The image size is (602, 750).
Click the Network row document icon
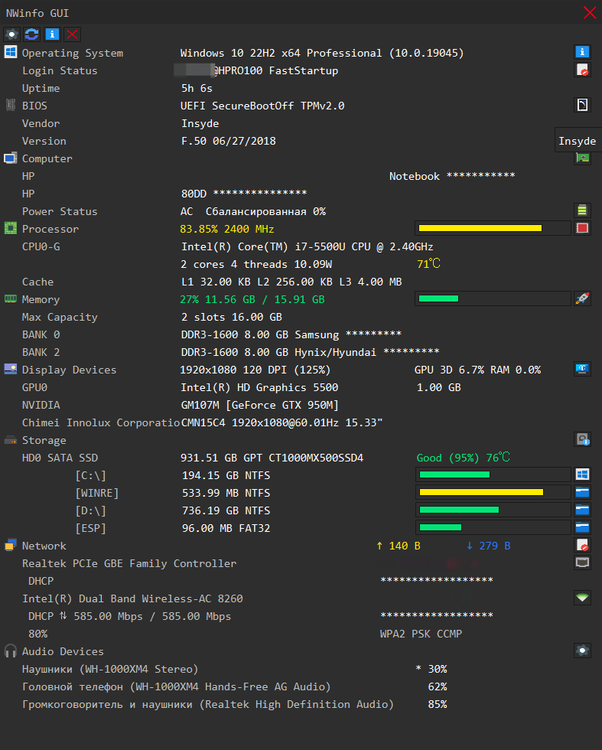coord(582,545)
